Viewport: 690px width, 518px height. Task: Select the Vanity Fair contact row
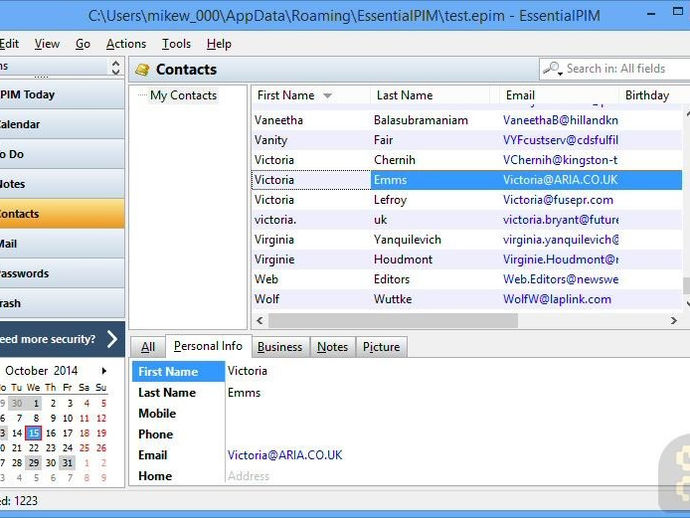467,140
